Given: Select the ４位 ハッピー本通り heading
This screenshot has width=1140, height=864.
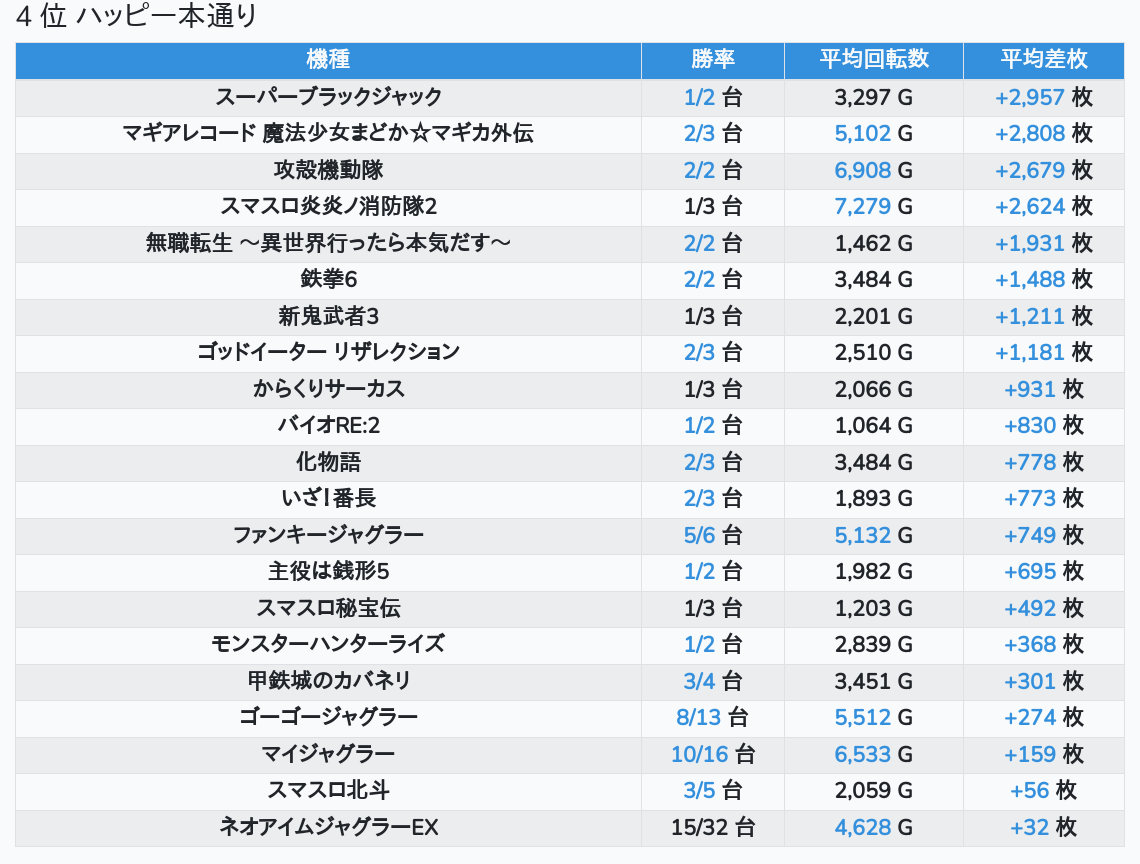Looking at the screenshot, I should point(137,17).
